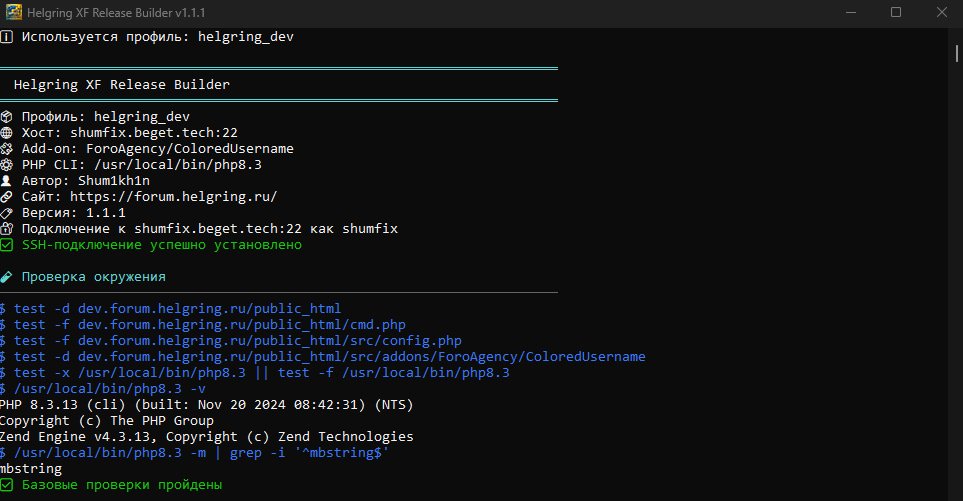The width and height of the screenshot is (963, 501).
Task: Click green checkmark beside Базовые проверки пройдены
Action: 6,485
